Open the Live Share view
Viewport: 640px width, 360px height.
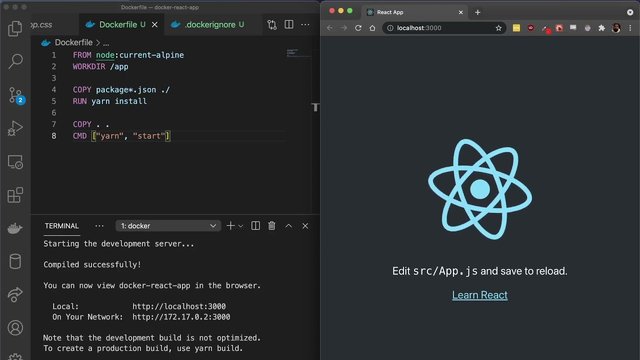(x=15, y=294)
